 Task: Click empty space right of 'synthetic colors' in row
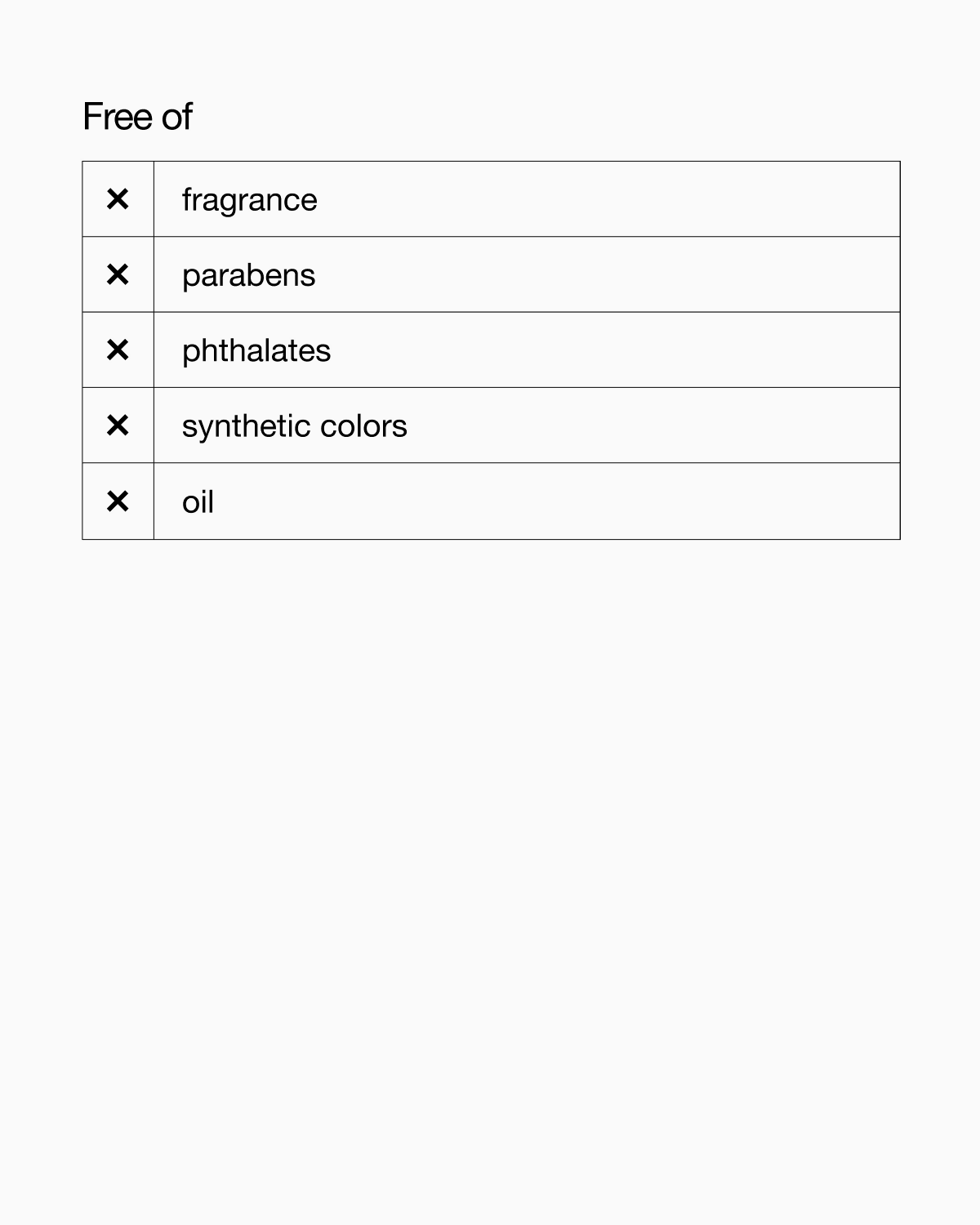653,425
